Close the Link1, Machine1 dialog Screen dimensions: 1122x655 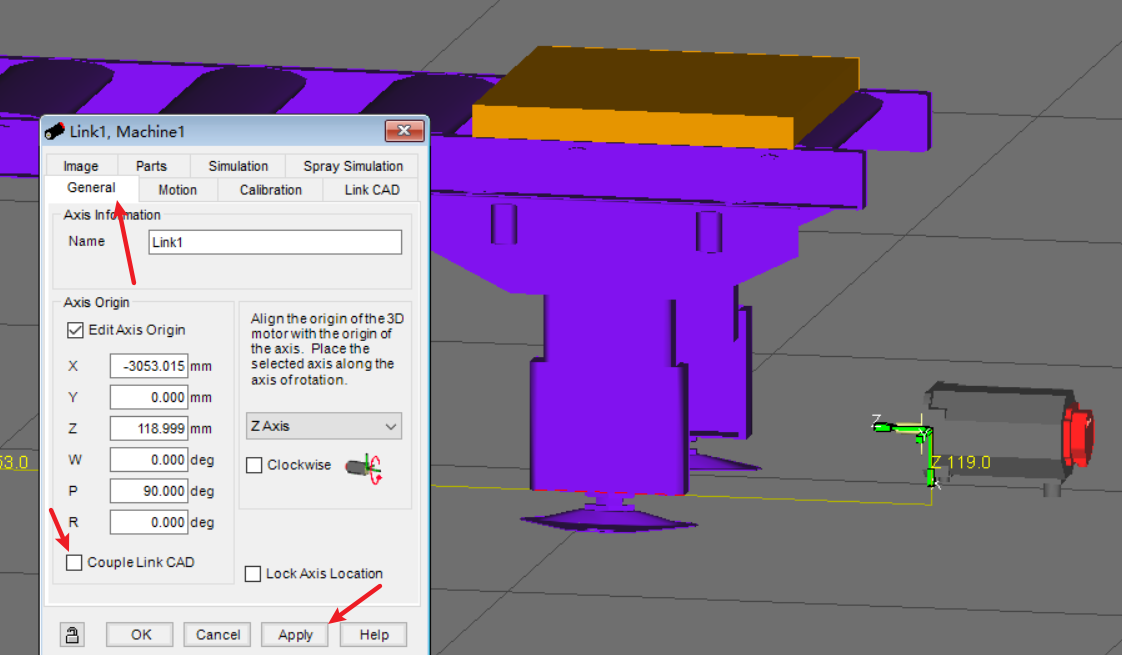click(404, 130)
